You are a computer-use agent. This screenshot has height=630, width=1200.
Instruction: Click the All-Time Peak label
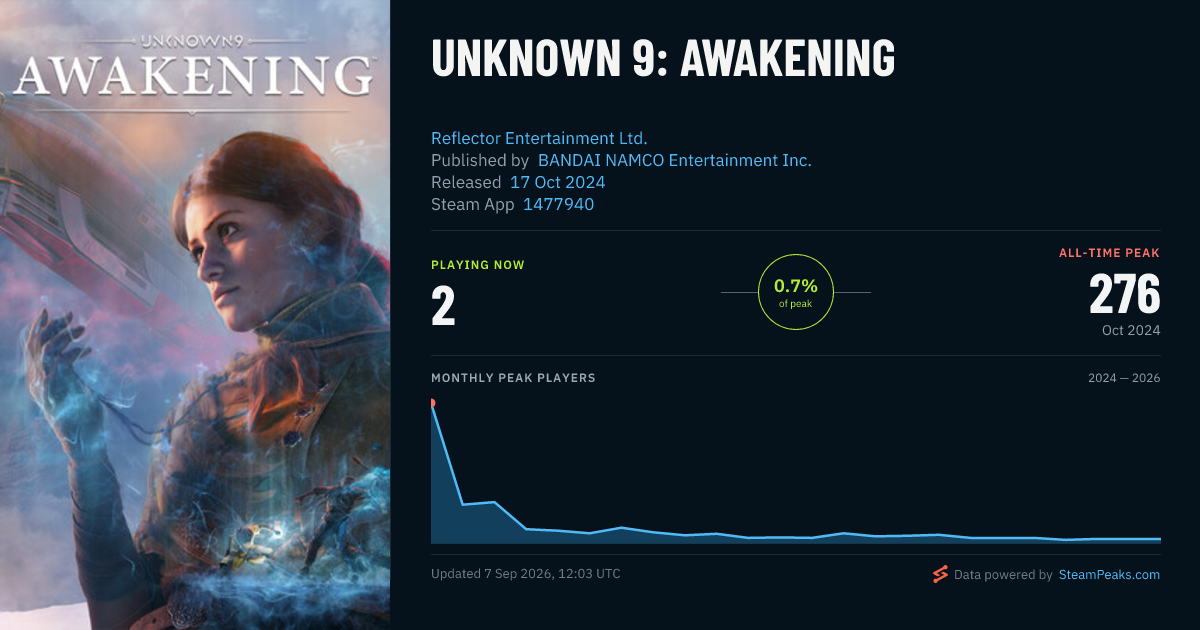1109,253
